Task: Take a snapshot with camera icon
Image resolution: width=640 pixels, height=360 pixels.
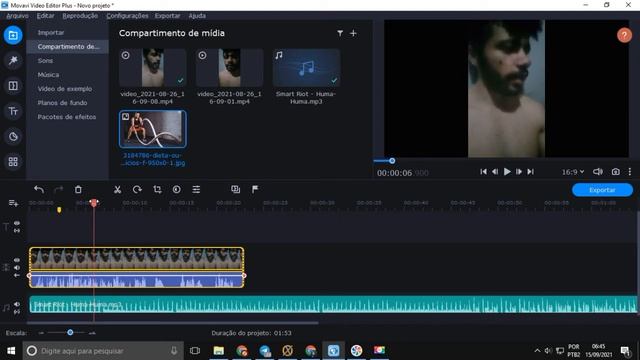Action: tap(616, 172)
